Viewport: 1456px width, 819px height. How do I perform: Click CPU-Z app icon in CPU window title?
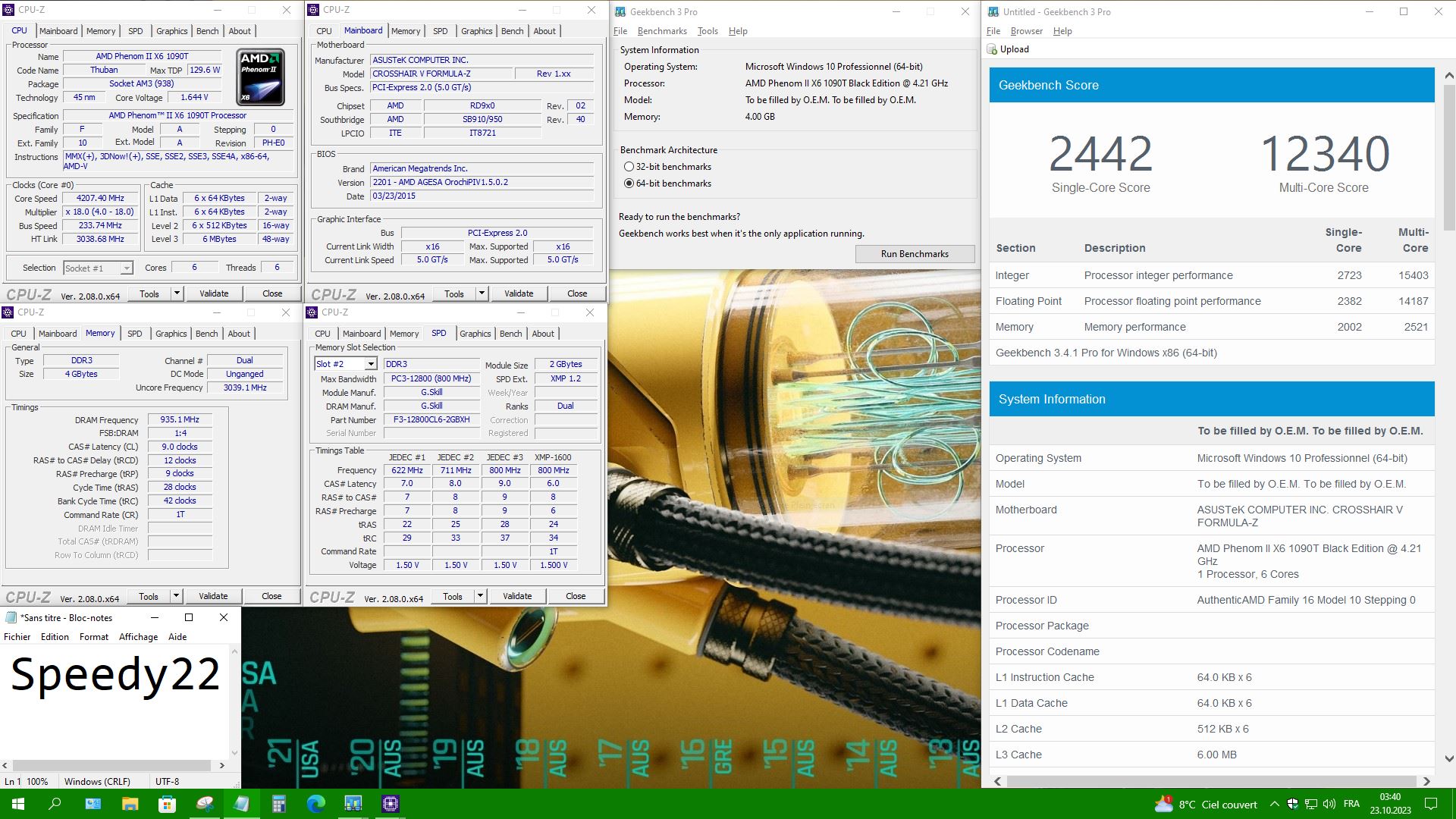[x=8, y=10]
